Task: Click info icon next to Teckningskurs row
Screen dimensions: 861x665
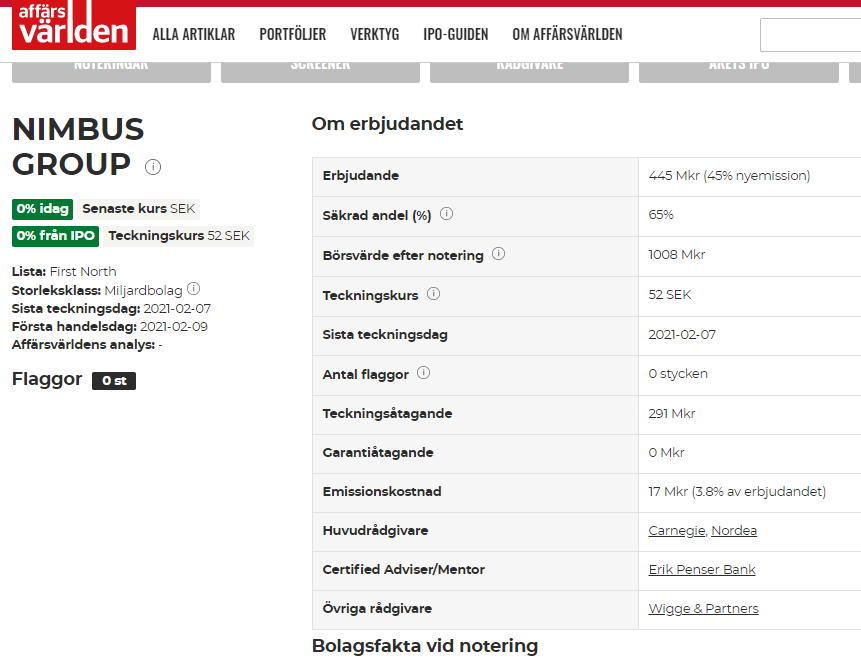Action: (433, 294)
